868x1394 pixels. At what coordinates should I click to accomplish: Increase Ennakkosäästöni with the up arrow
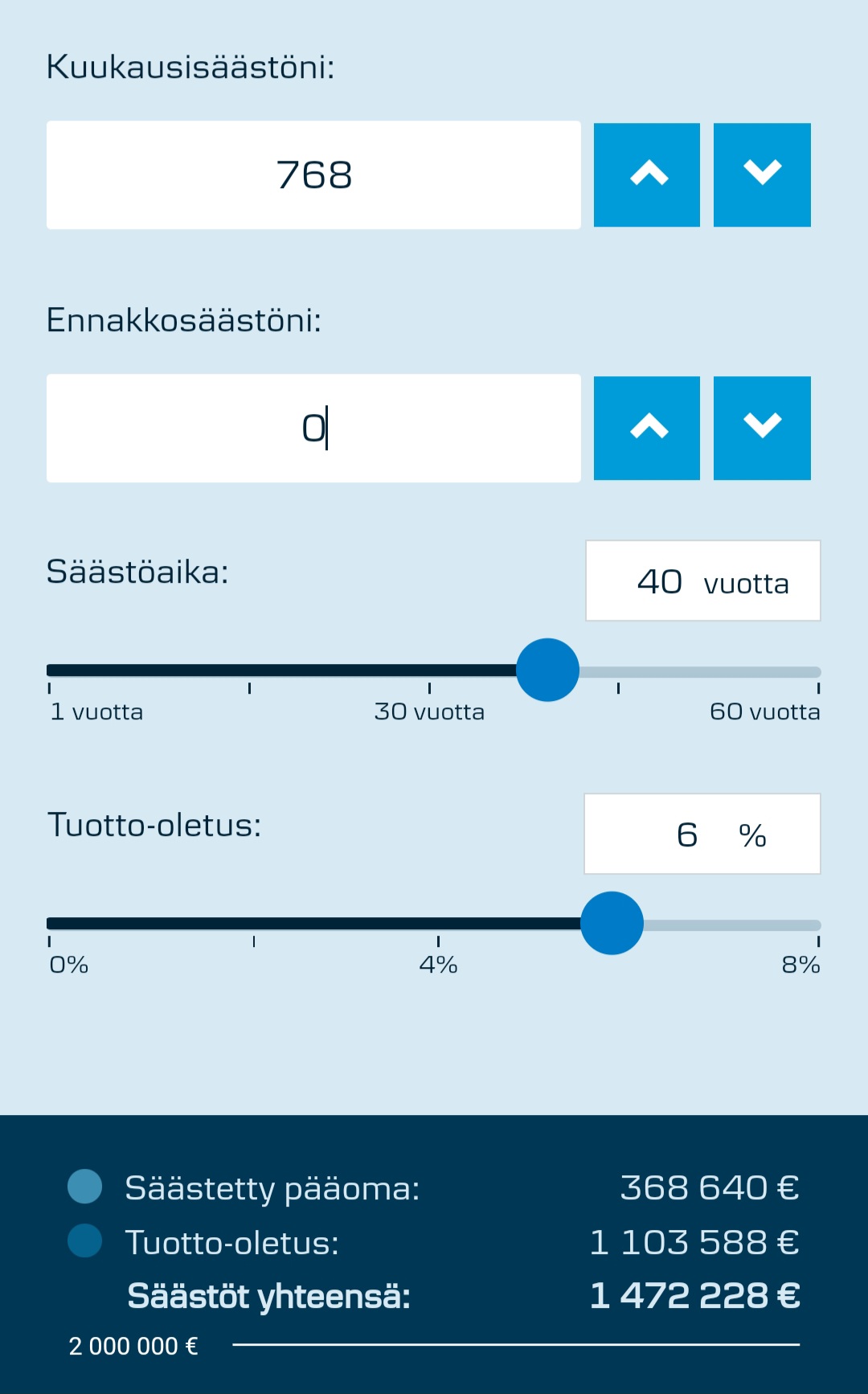646,428
